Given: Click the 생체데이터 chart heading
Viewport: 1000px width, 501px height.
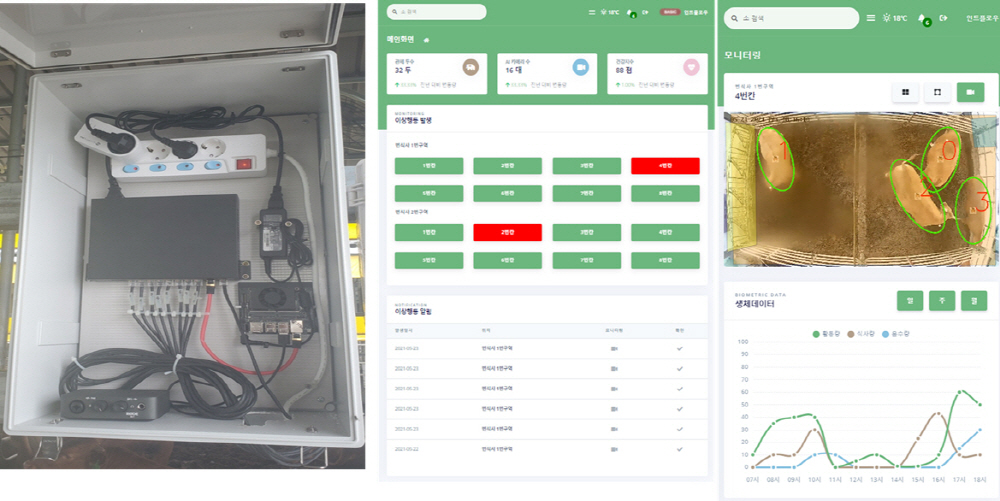Looking at the screenshot, I should pos(753,304).
